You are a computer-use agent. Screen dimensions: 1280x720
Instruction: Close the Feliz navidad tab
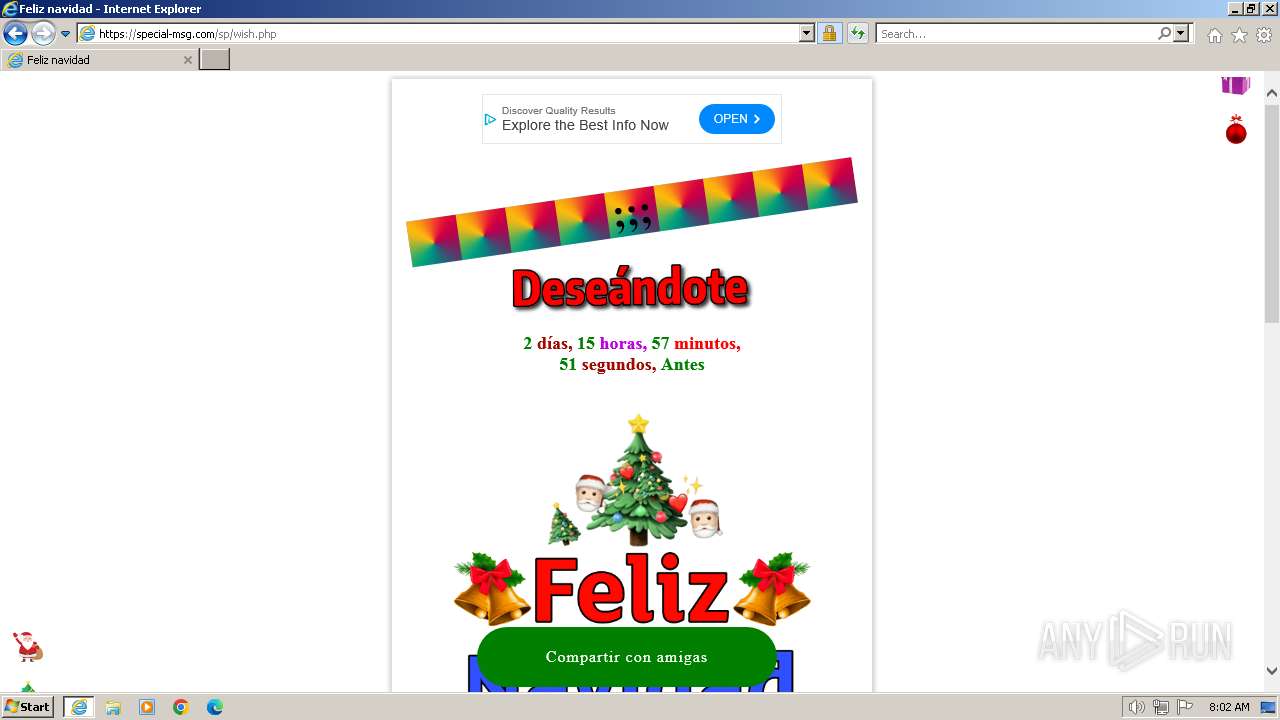click(x=187, y=60)
